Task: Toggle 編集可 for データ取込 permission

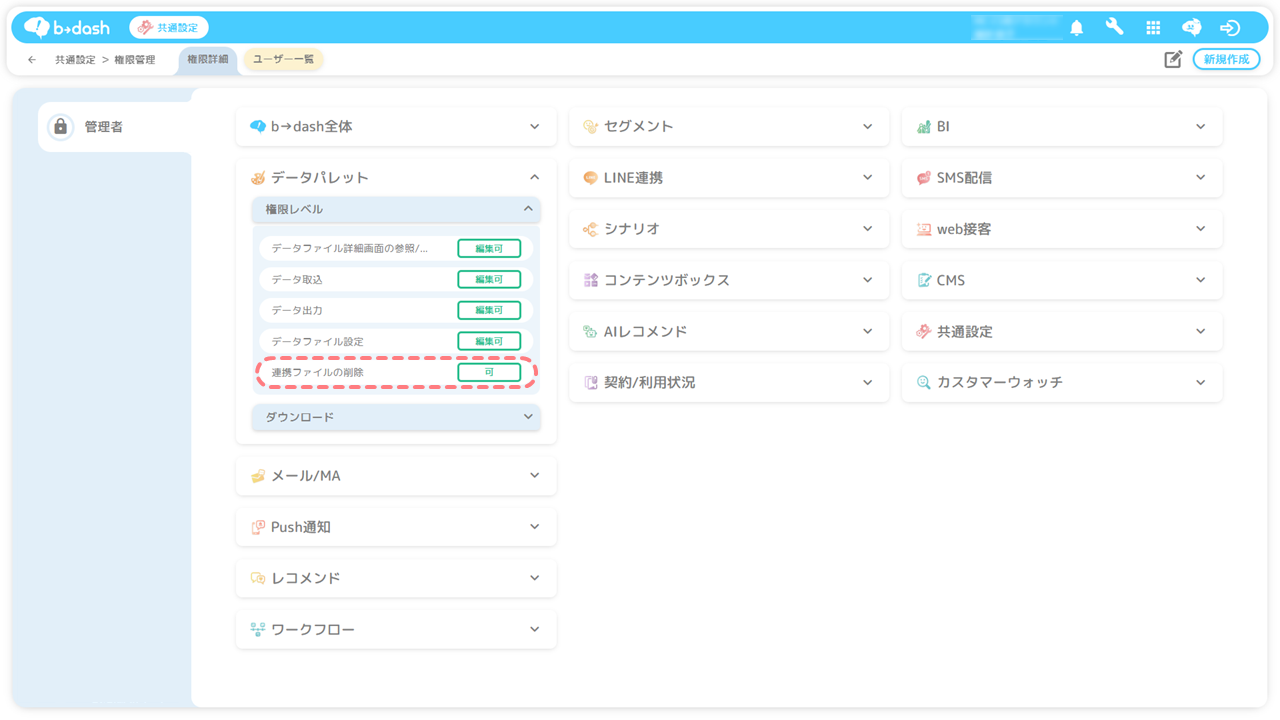Action: click(489, 280)
